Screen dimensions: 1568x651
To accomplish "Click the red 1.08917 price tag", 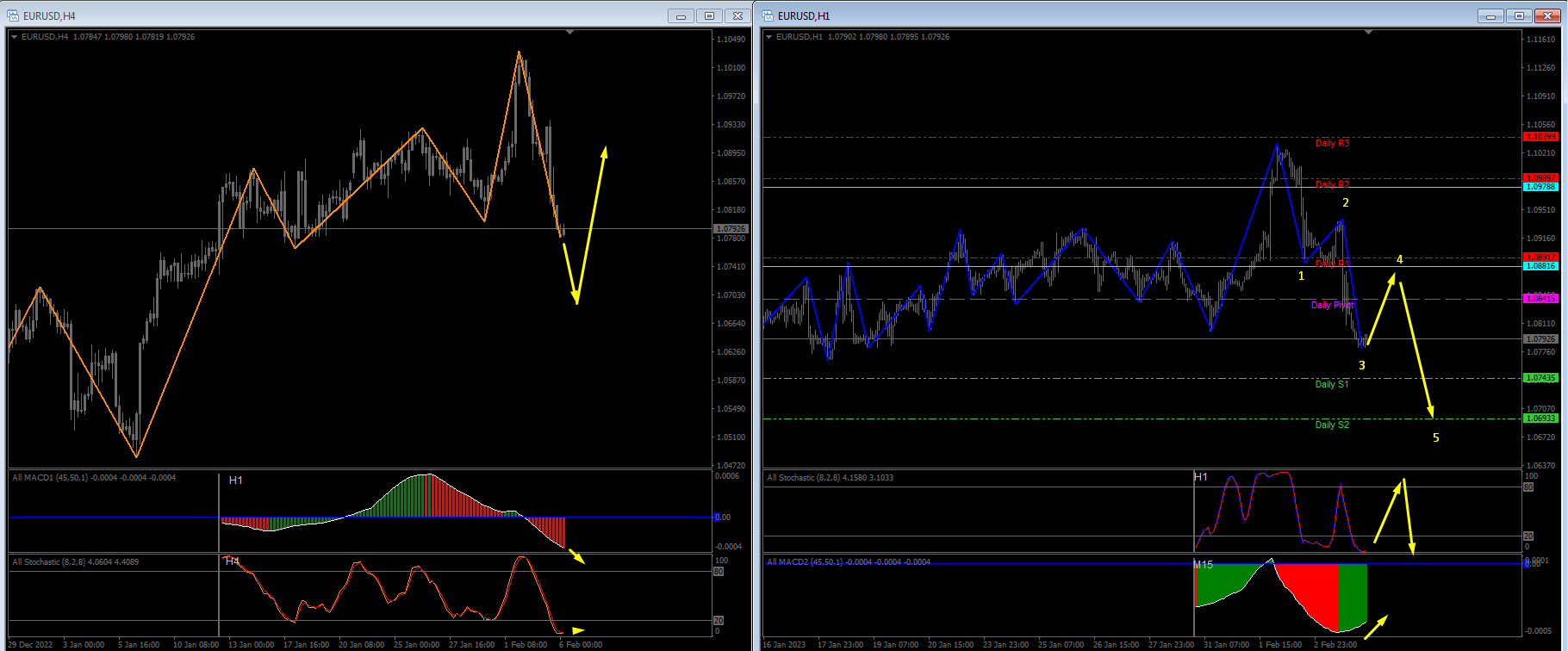I will pos(1540,257).
